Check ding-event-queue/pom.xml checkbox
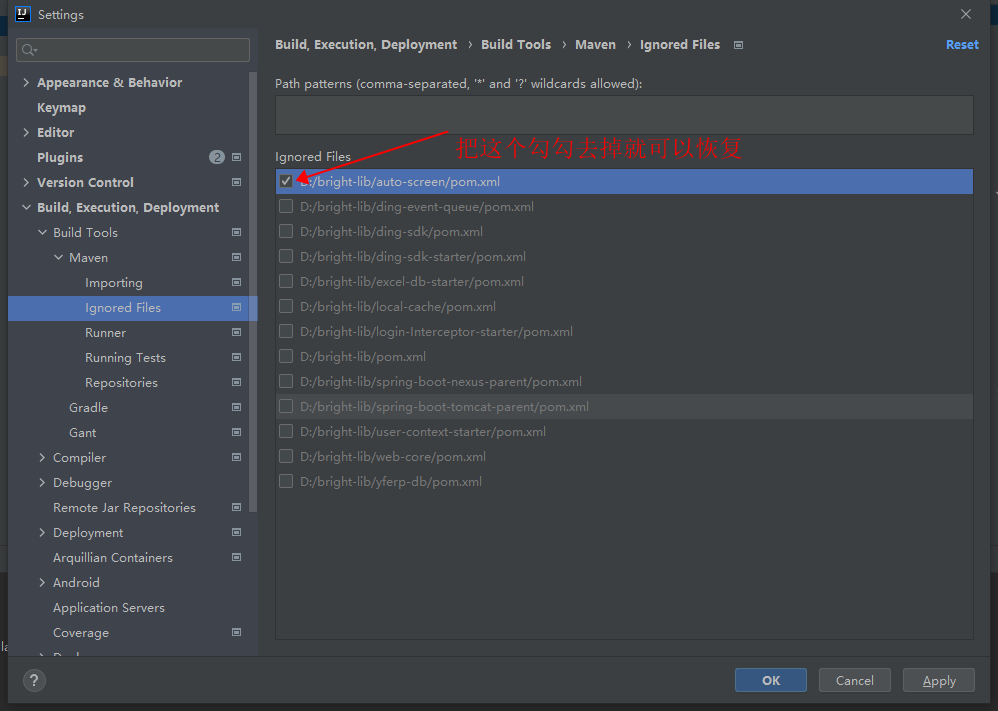The height and width of the screenshot is (711, 998). 286,206
